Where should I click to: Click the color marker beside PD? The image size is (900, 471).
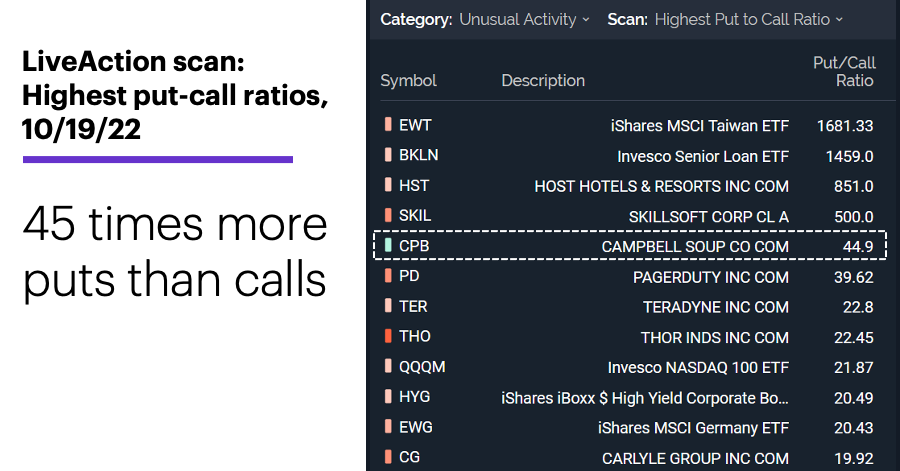pos(388,276)
